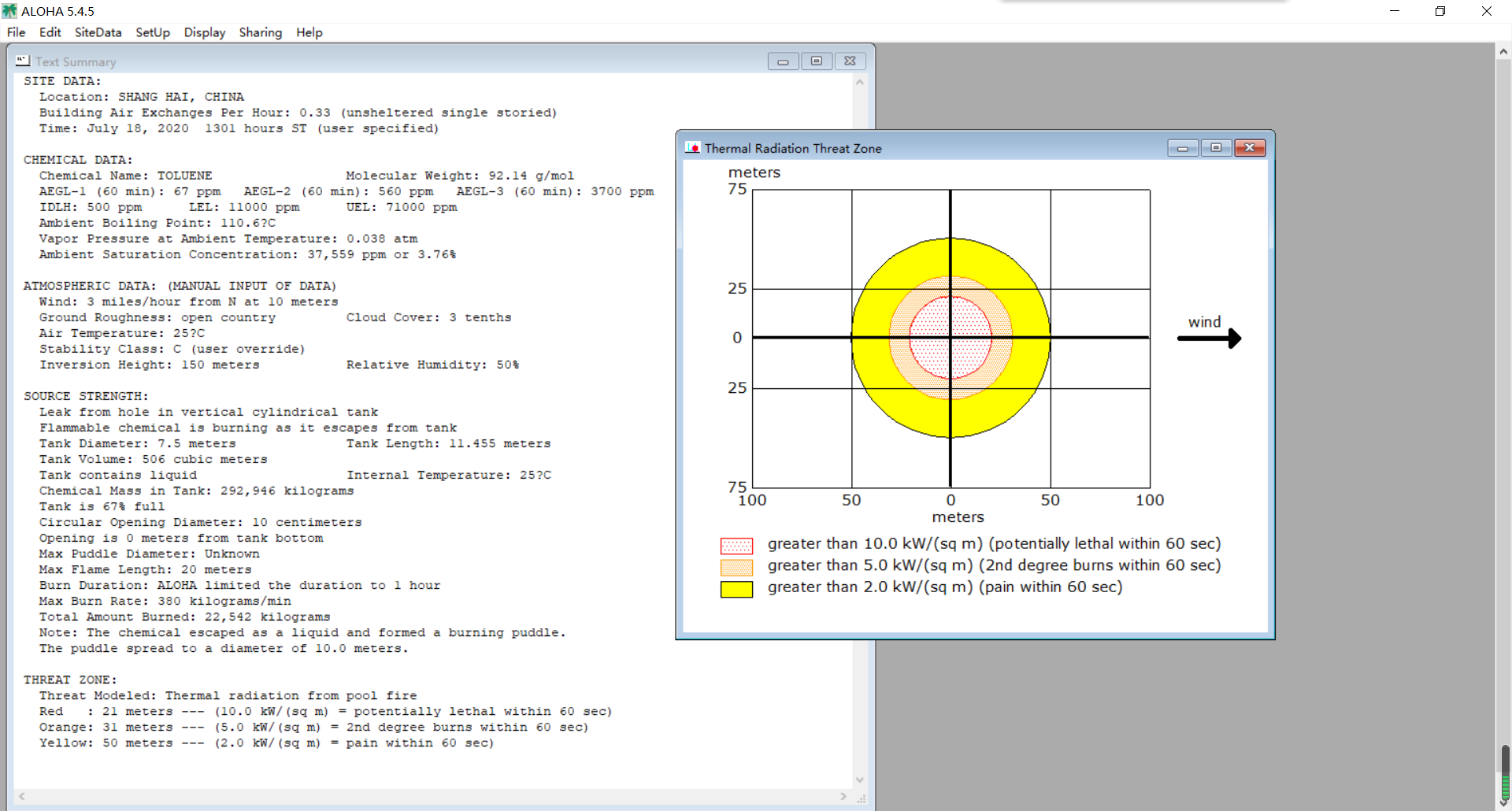
Task: Click the 'Location: SHANG HAI, CHINA' line
Action: (x=142, y=97)
